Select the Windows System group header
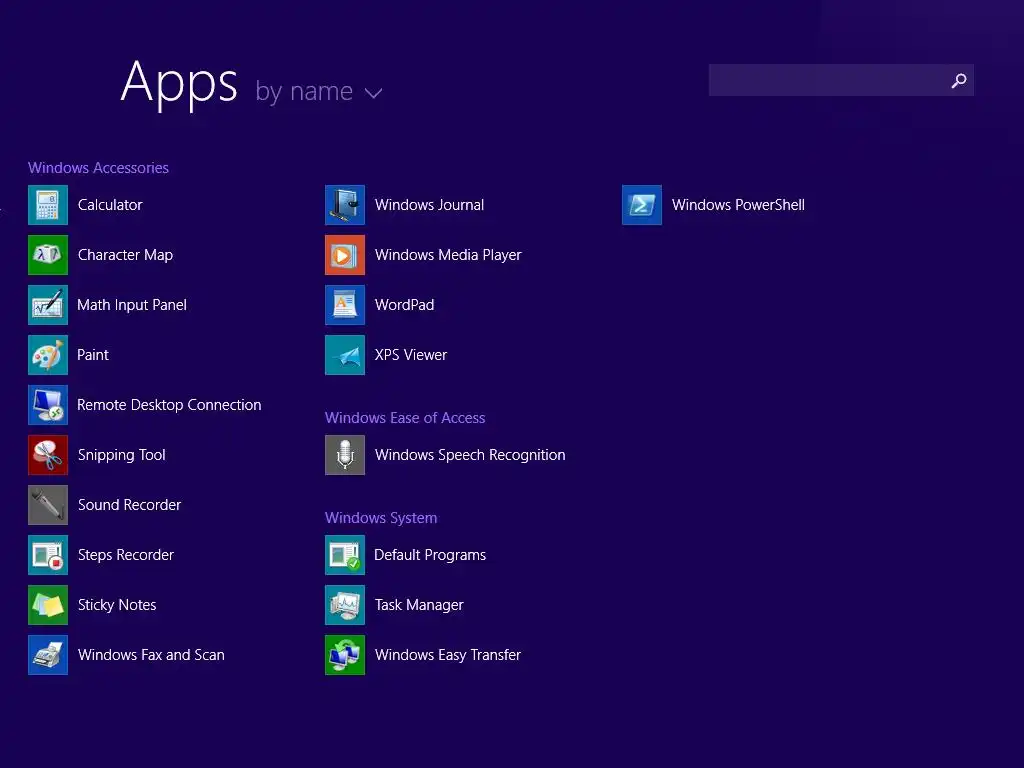The height and width of the screenshot is (768, 1024). pos(381,518)
